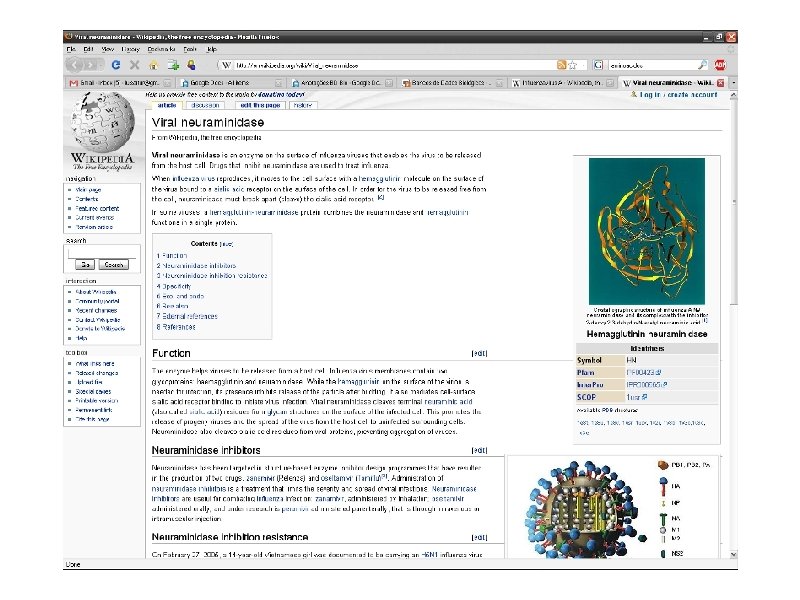This screenshot has height=600, width=800.
Task: Open the File menu
Action: click(x=71, y=49)
